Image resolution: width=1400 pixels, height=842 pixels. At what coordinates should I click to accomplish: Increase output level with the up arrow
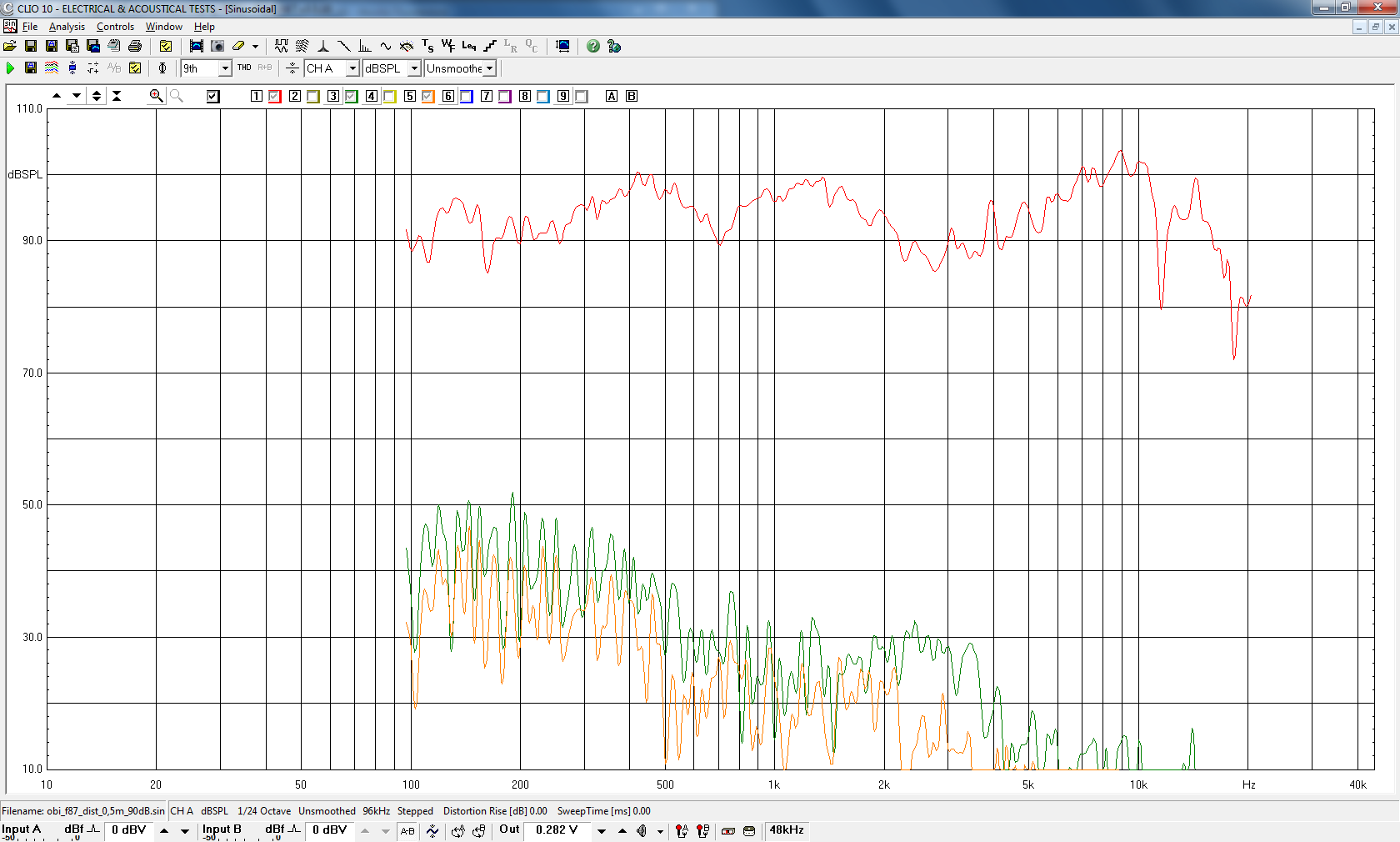[622, 830]
